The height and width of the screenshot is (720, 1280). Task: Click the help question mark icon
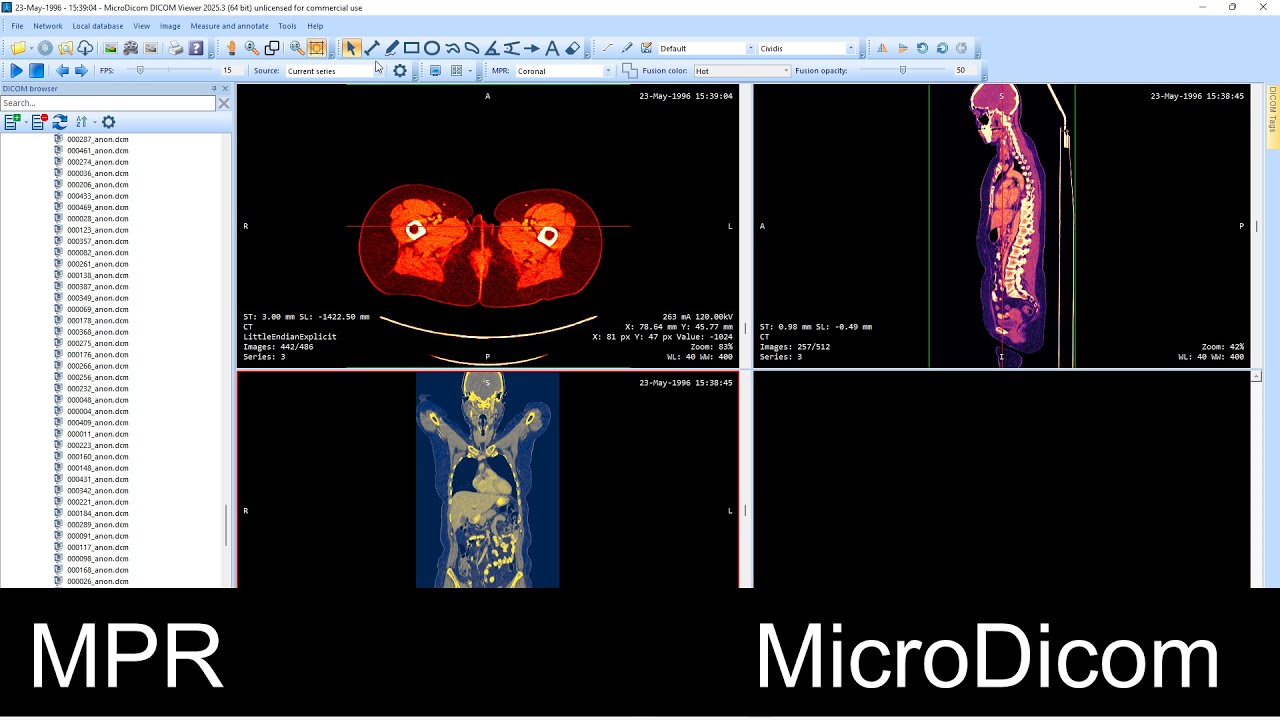pos(196,48)
